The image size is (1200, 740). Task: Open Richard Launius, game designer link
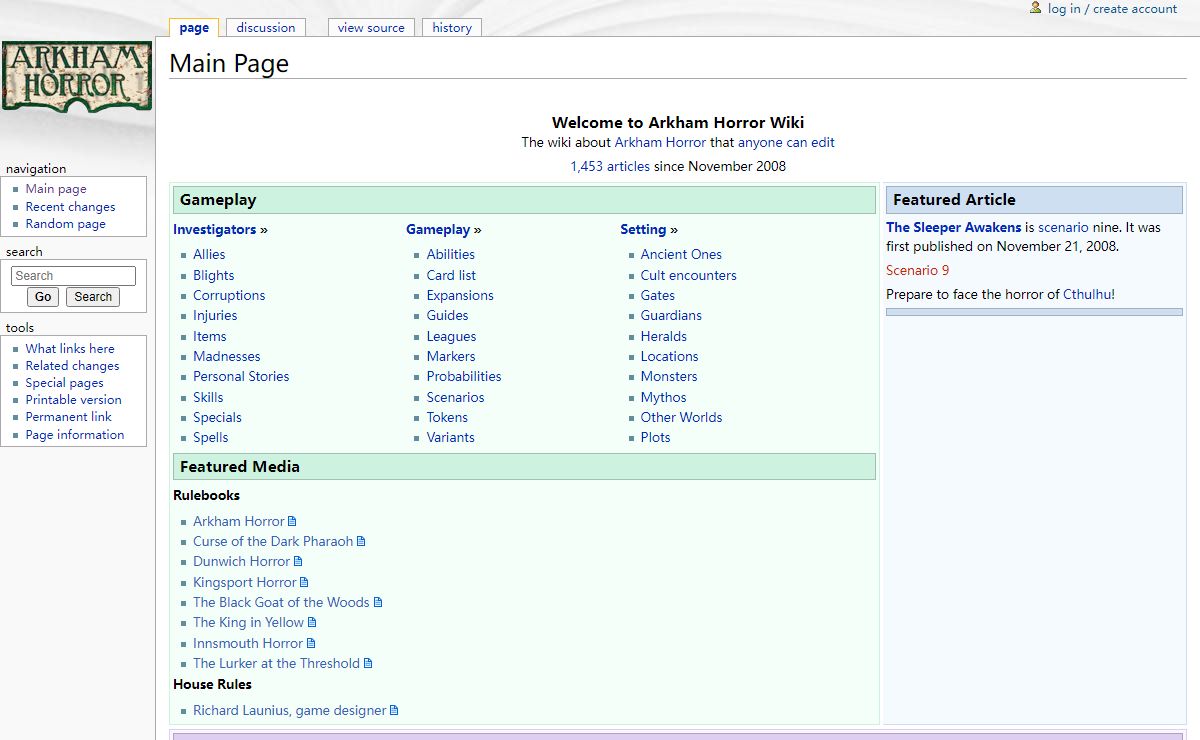pos(289,710)
